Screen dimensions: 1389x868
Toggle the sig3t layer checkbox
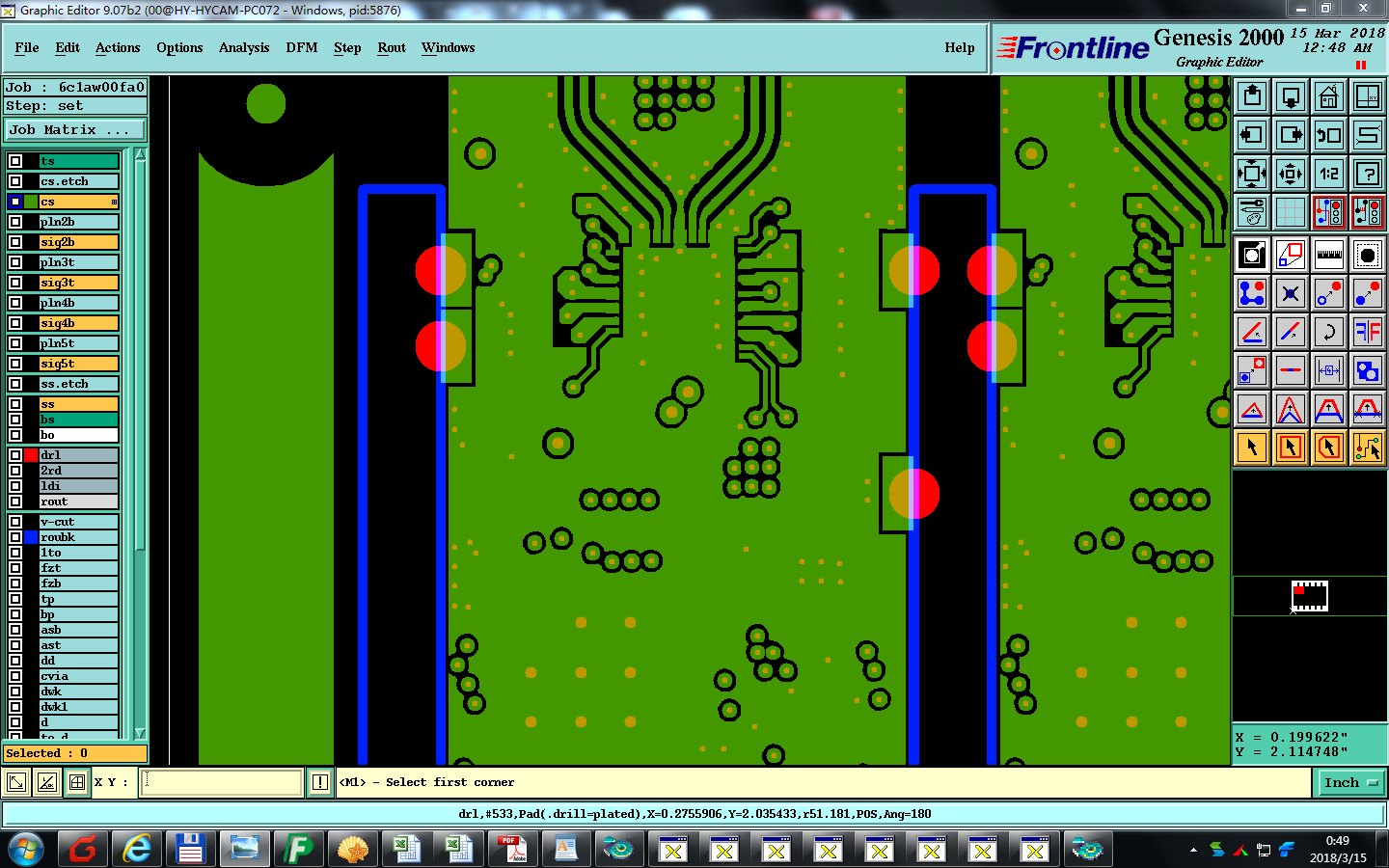tap(15, 283)
